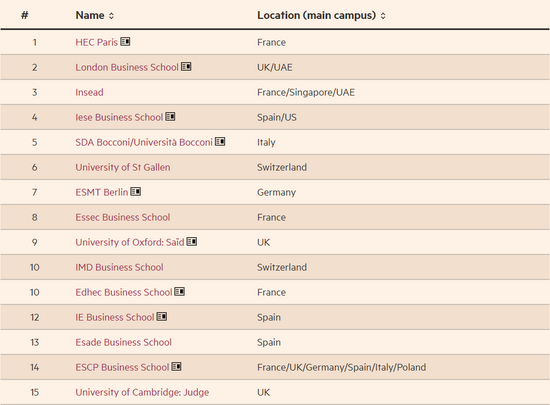This screenshot has height=405, width=550.
Task: Open ESMT Berlin profile icon
Action: pos(136,191)
